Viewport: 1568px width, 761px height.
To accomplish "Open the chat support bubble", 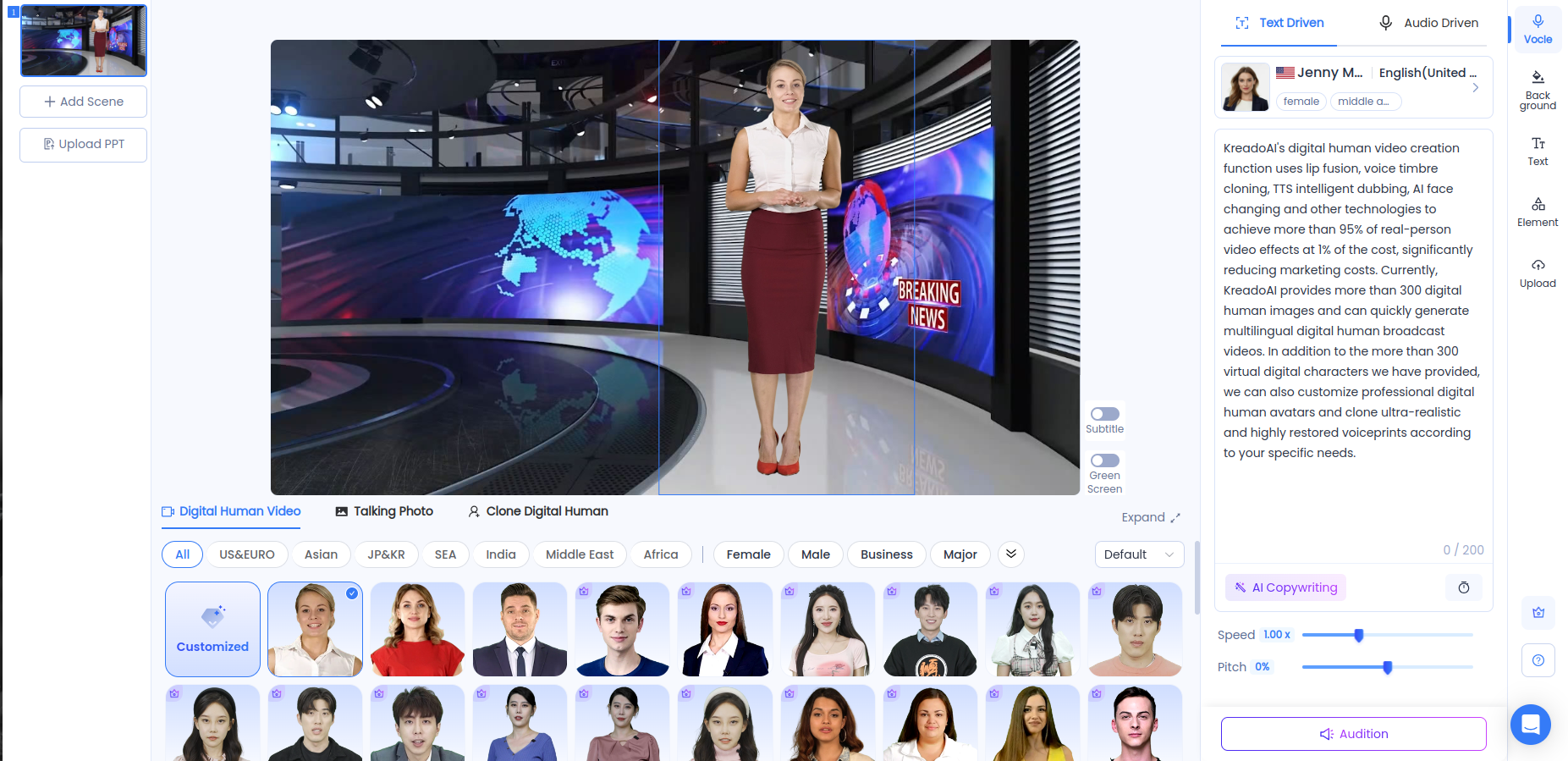I will (x=1530, y=725).
